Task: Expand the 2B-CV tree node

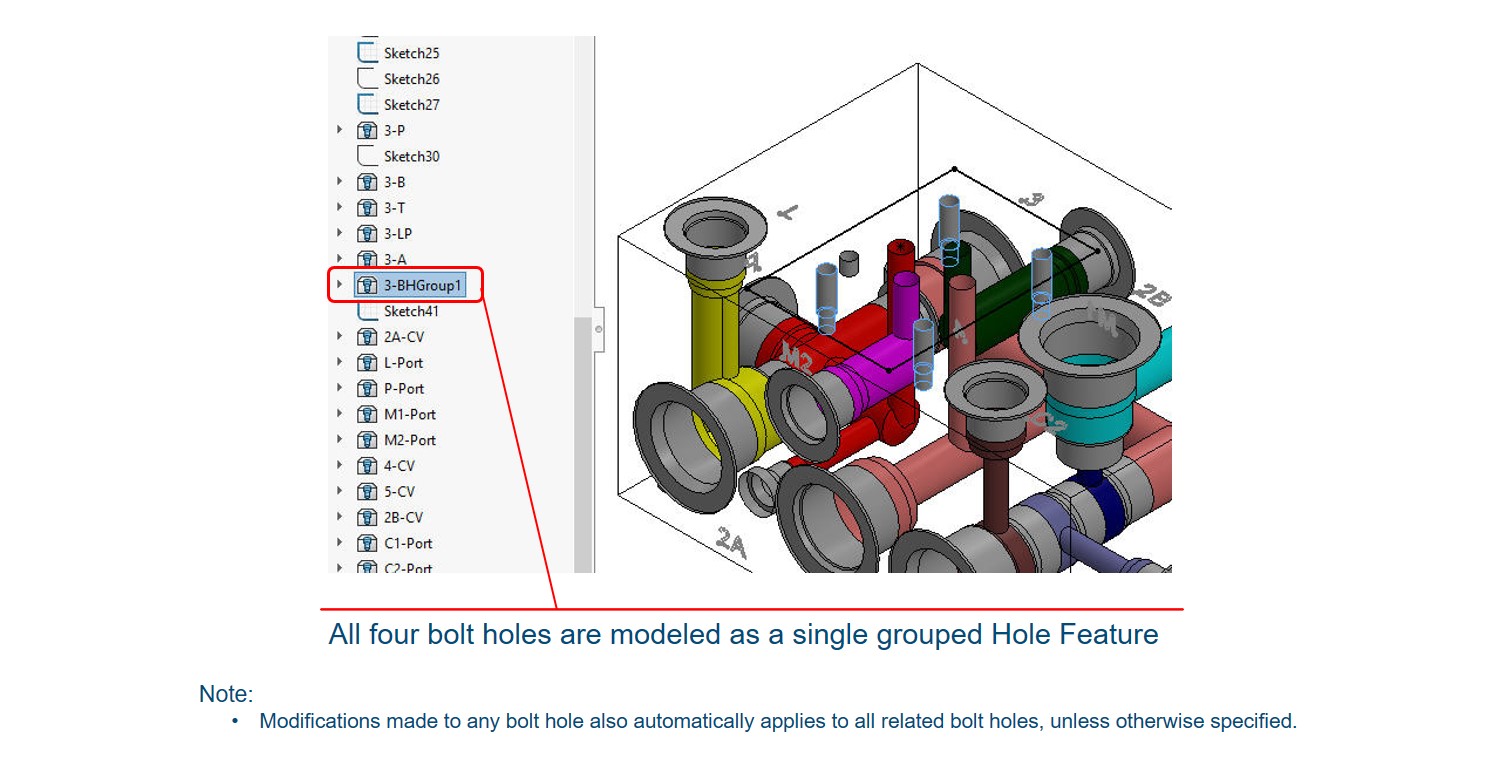Action: pos(340,517)
